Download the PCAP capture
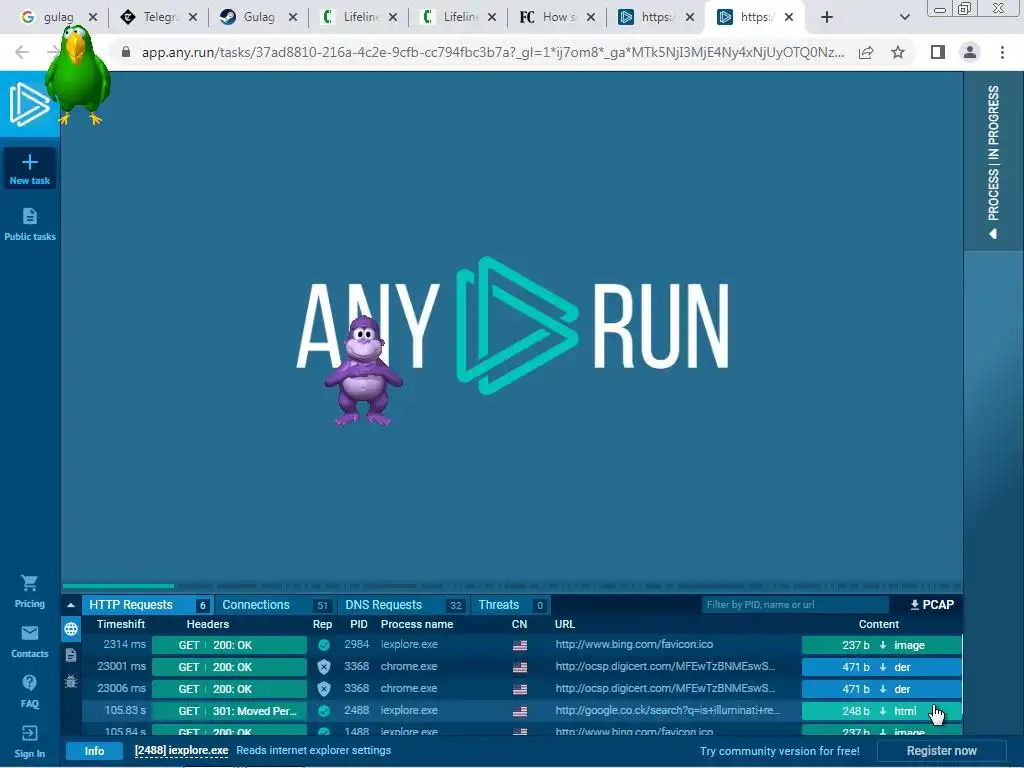The image size is (1024, 768). click(932, 605)
